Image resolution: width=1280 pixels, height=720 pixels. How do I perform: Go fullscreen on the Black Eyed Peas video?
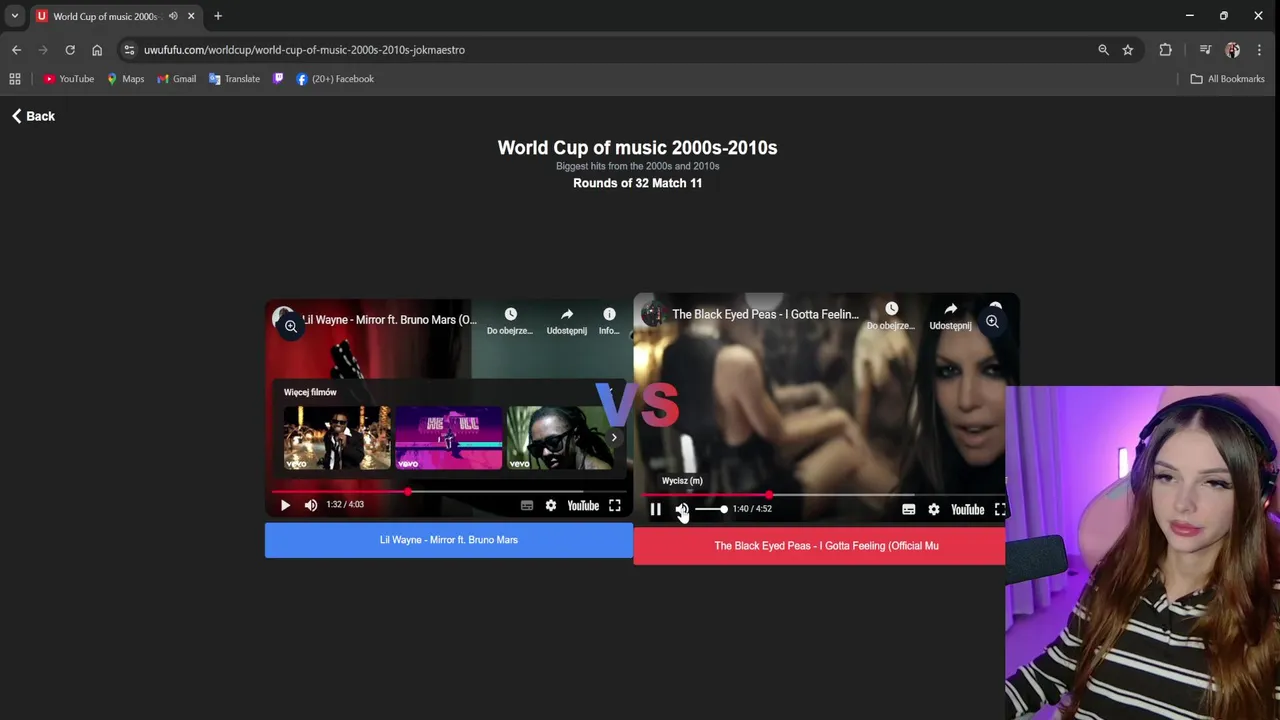point(1000,510)
